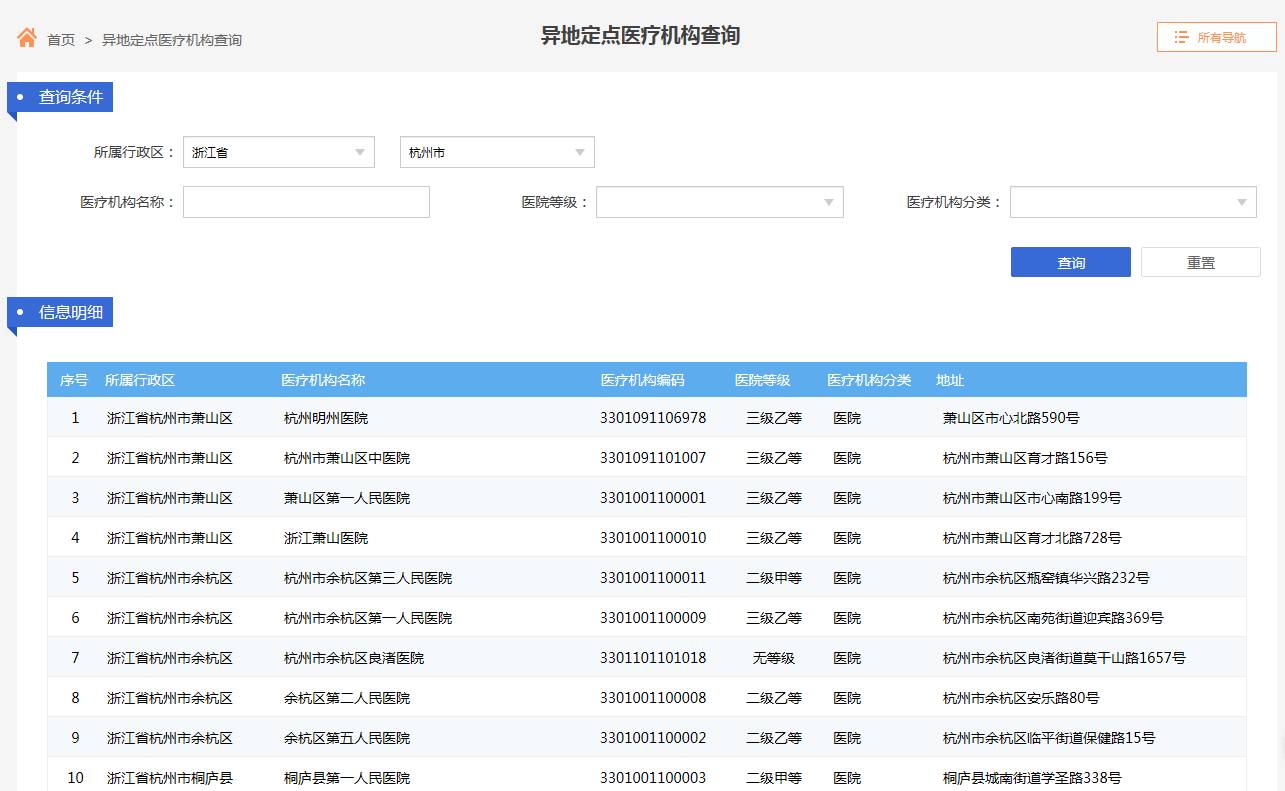Focus the 医疗机构名称 input field
Image resolution: width=1285 pixels, height=791 pixels.
(306, 202)
